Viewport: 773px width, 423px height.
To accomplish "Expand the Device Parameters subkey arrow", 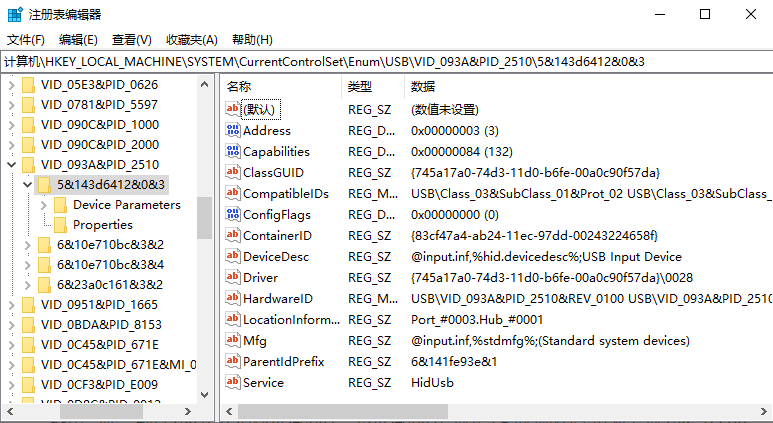I will [x=43, y=205].
